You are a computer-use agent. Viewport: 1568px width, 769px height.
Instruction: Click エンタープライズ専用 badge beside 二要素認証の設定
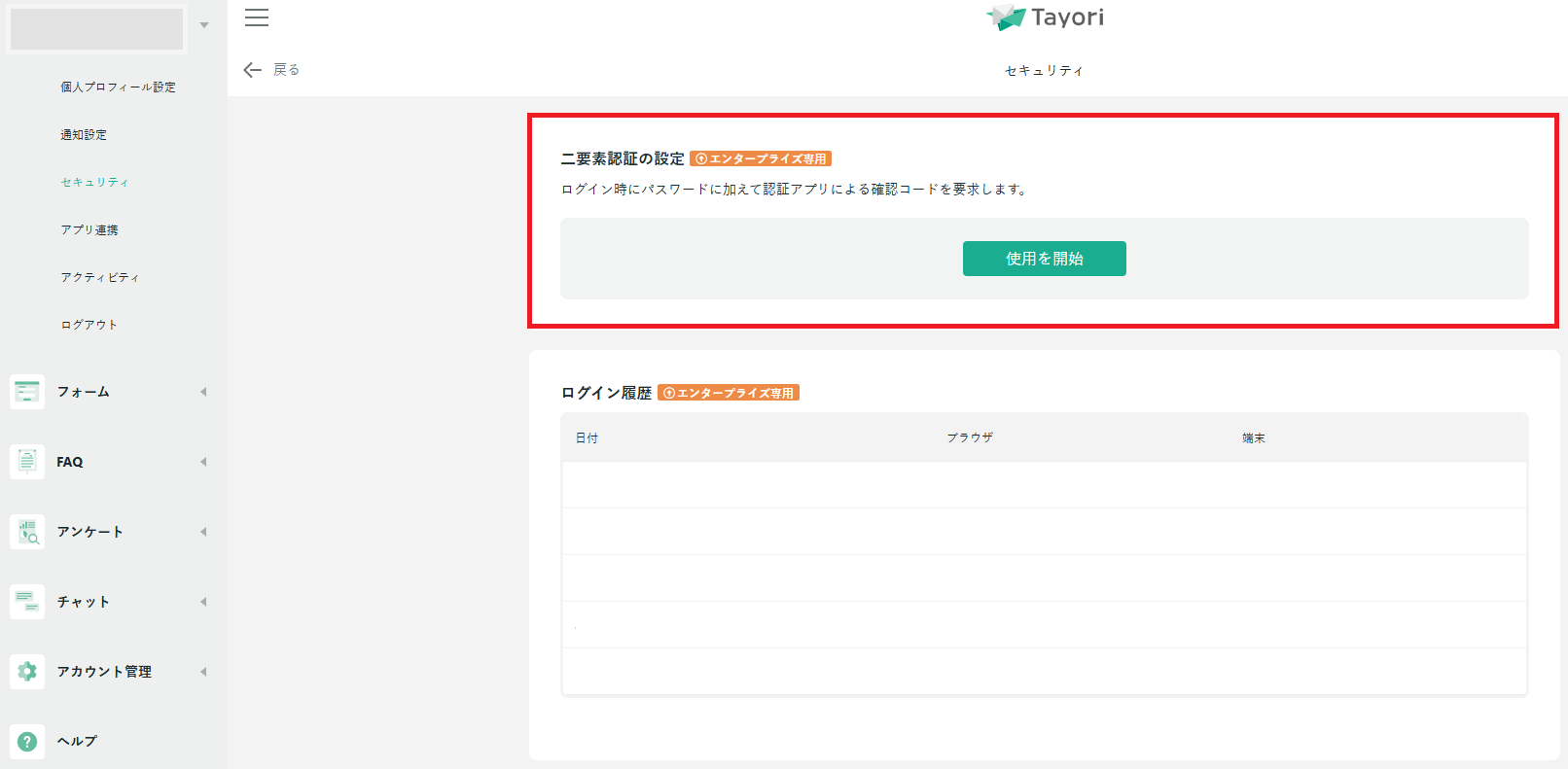tap(761, 158)
